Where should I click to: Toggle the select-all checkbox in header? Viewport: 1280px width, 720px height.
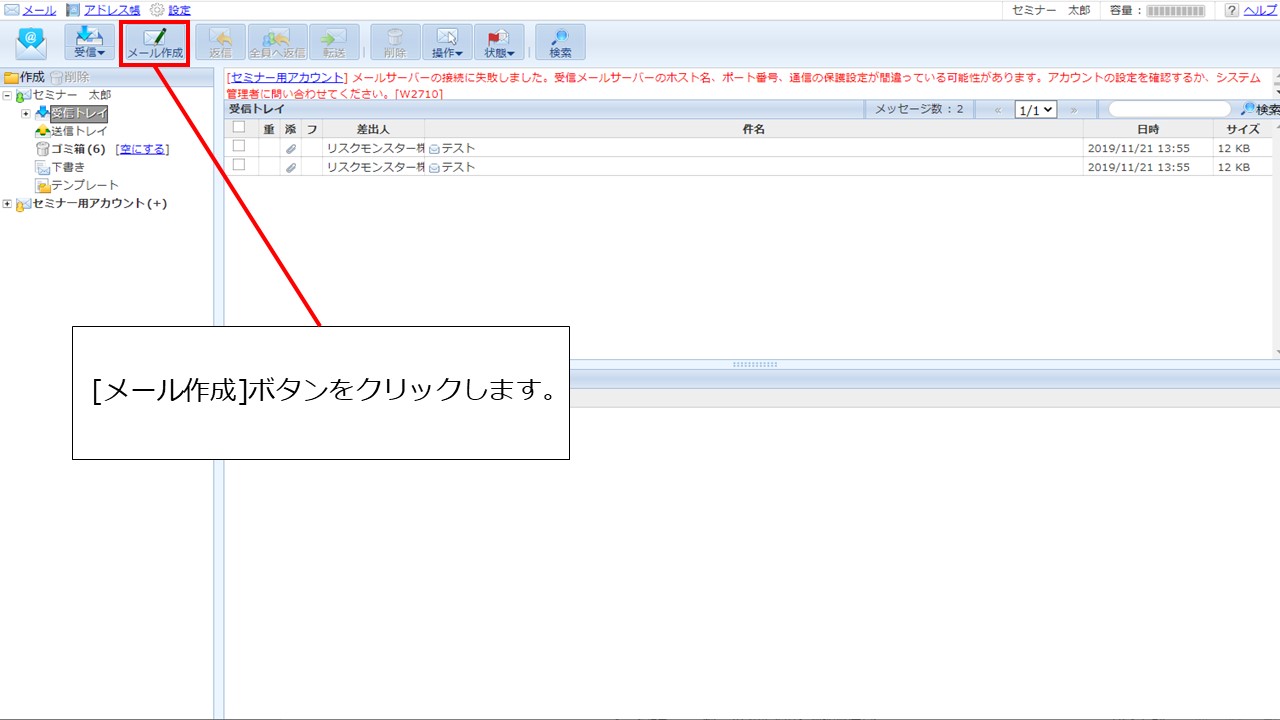pyautogui.click(x=239, y=128)
